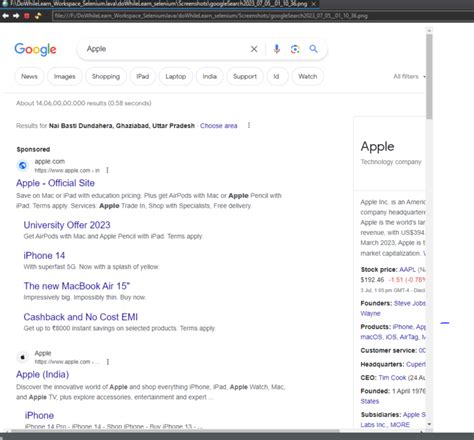Expand the All filters dropdown
Image resolution: width=474 pixels, height=440 pixels.
(x=409, y=76)
